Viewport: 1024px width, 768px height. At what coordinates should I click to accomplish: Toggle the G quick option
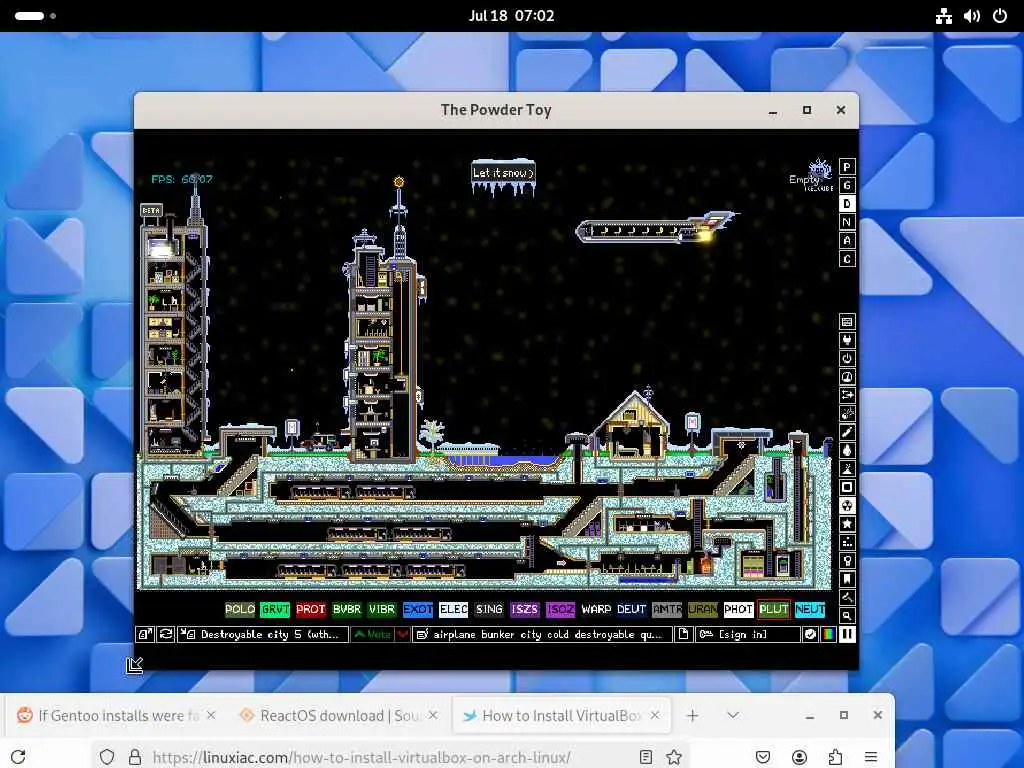click(x=847, y=185)
